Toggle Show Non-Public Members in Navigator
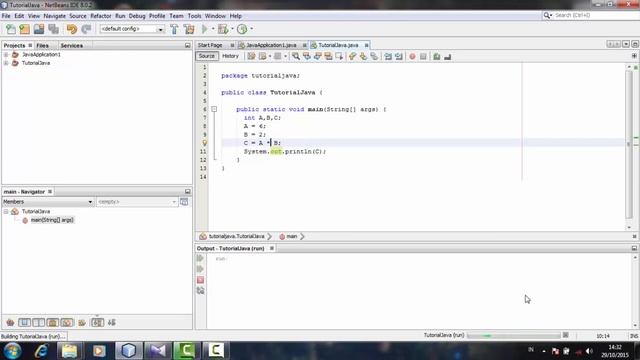 (53, 322)
